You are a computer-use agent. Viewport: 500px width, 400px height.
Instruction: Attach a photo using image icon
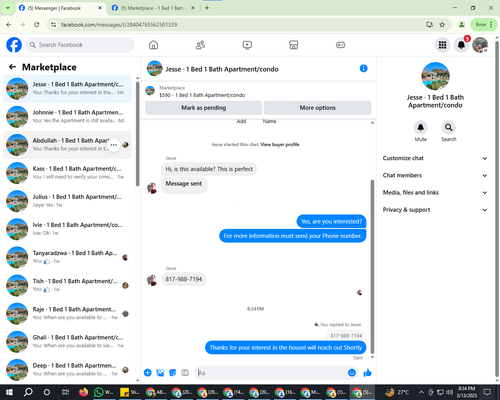(x=160, y=373)
